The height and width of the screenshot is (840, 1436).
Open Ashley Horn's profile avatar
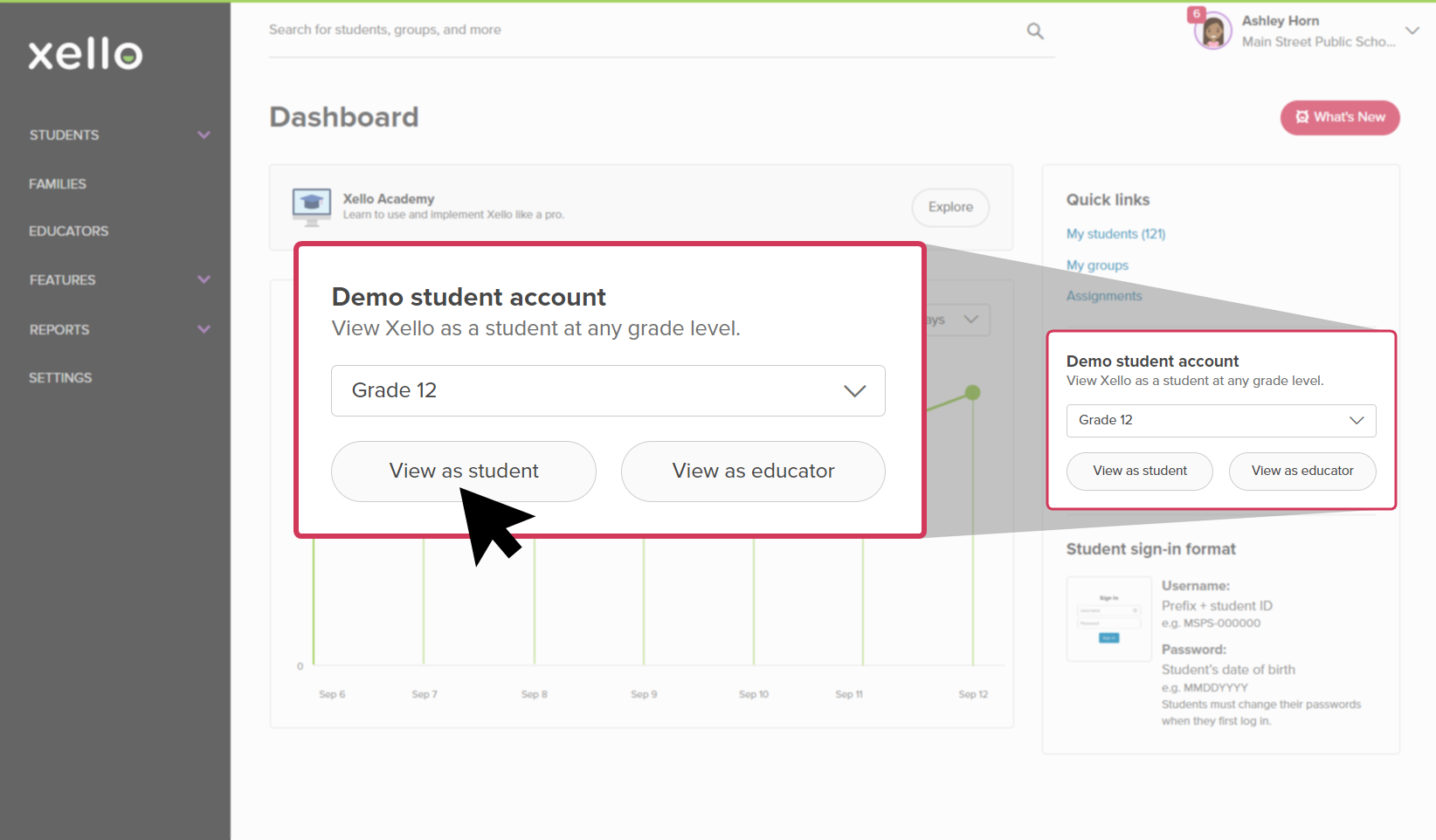coord(1212,31)
